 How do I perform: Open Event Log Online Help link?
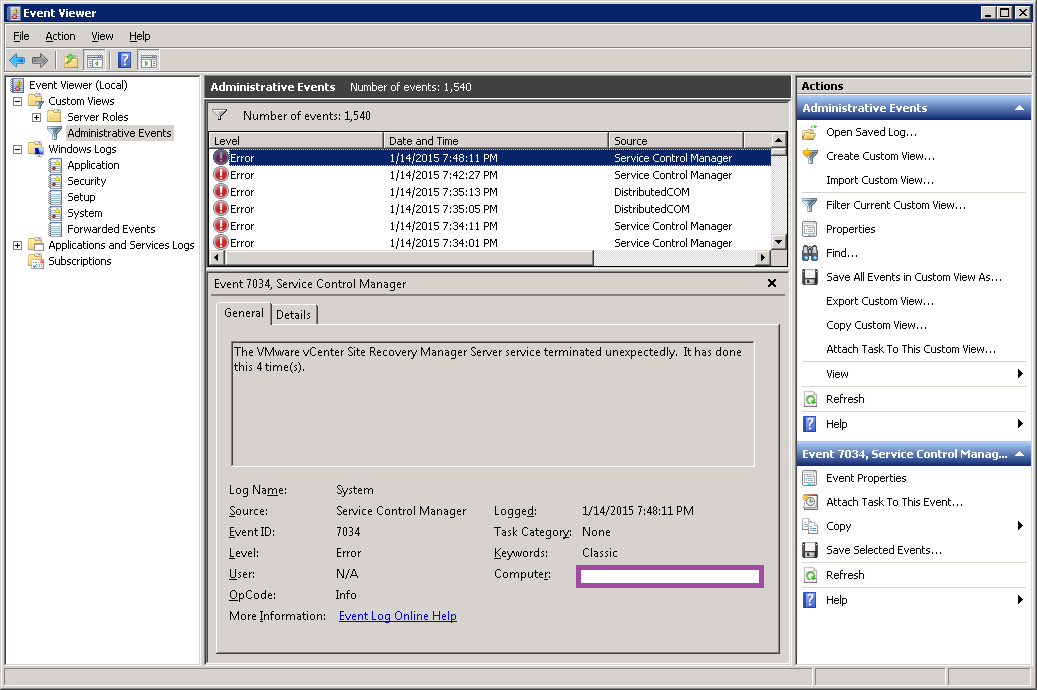click(x=397, y=616)
